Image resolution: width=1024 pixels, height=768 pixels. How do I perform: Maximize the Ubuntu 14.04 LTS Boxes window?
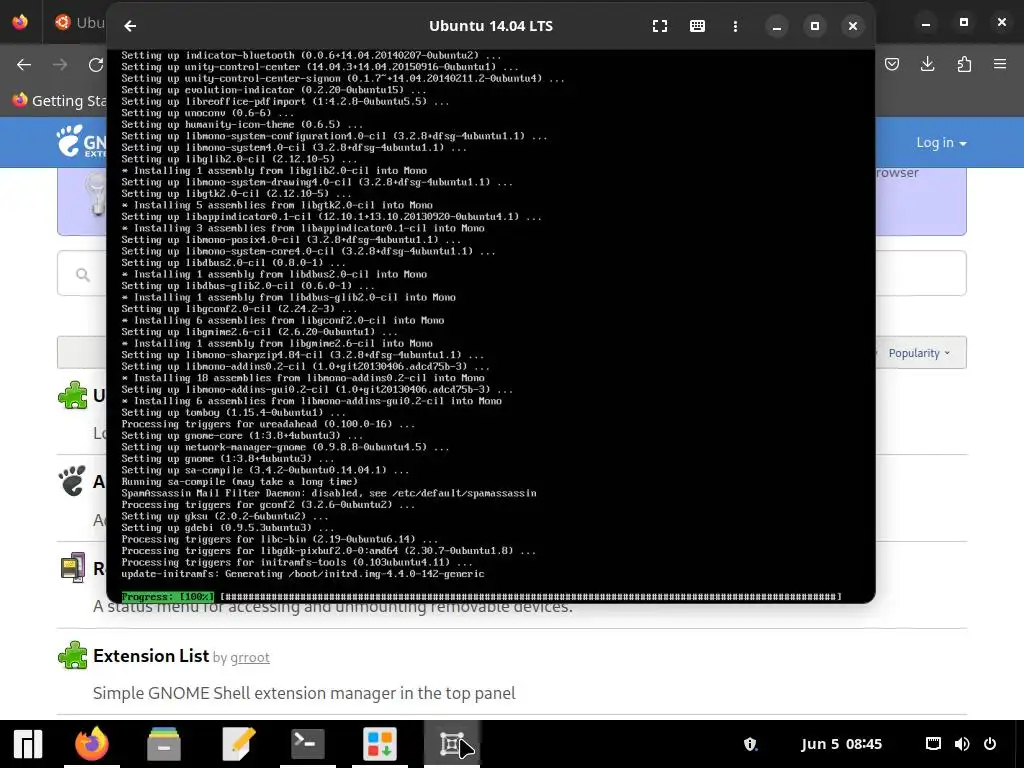point(814,26)
